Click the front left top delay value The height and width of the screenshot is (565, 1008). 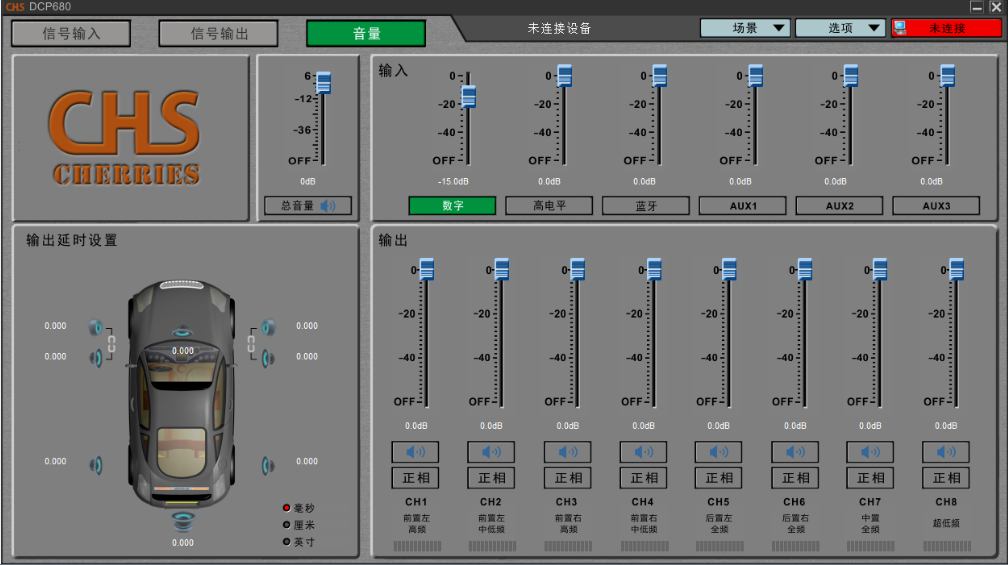tap(55, 326)
